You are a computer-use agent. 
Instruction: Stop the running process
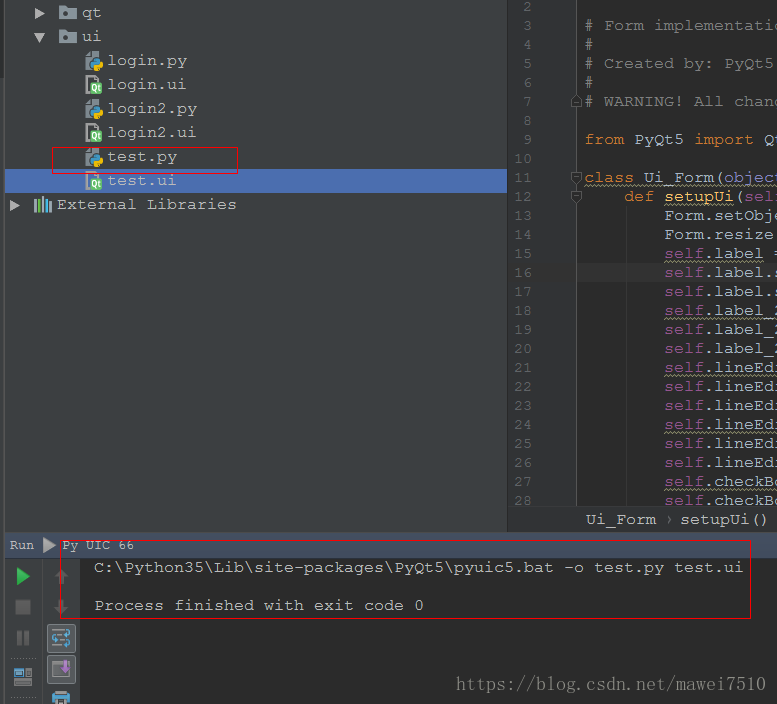[23, 607]
